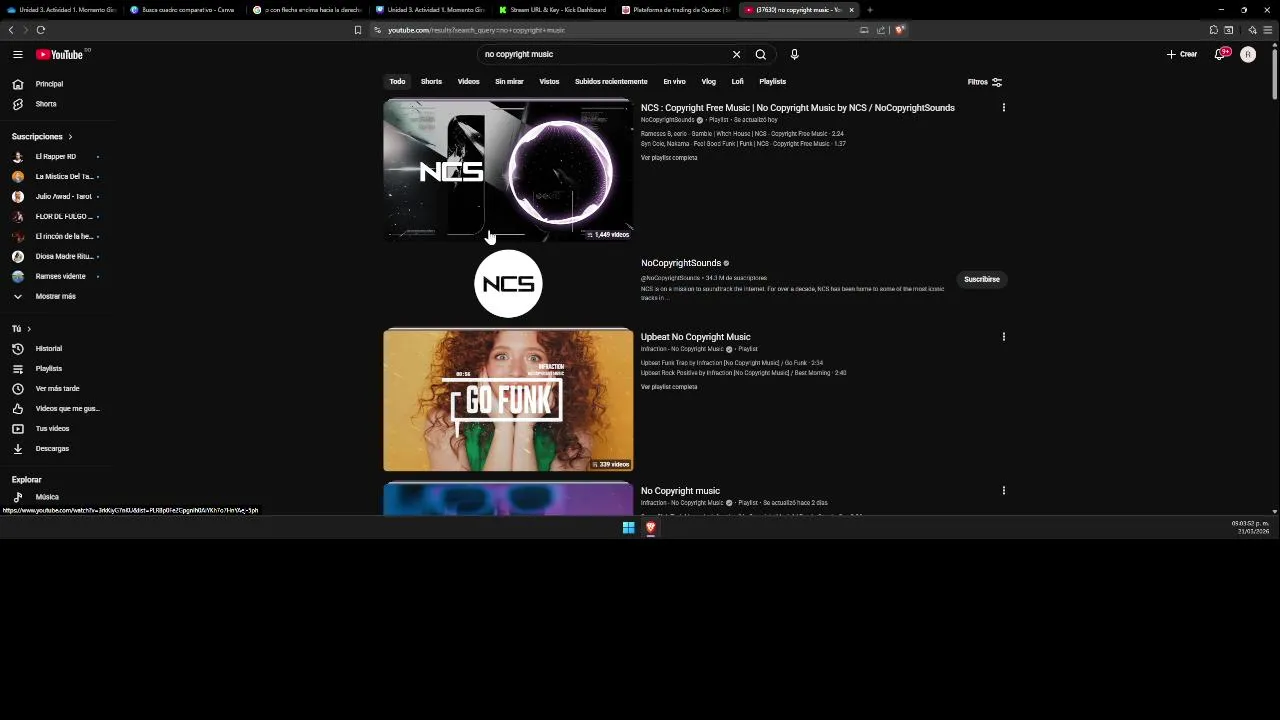Open the notifications bell

[1220, 54]
